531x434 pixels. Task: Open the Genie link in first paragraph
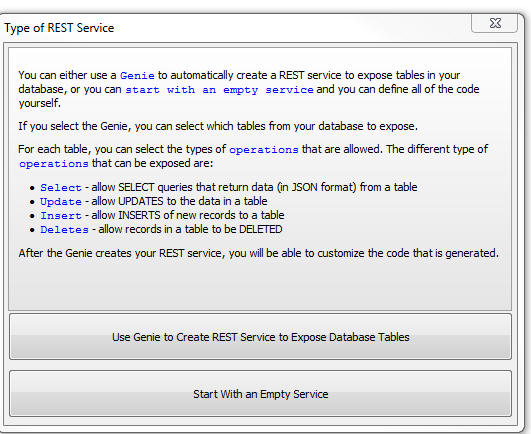coord(137,75)
